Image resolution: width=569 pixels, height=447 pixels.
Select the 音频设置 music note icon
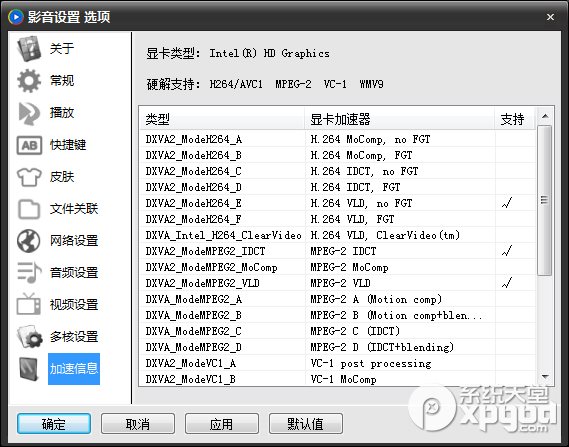pyautogui.click(x=29, y=272)
